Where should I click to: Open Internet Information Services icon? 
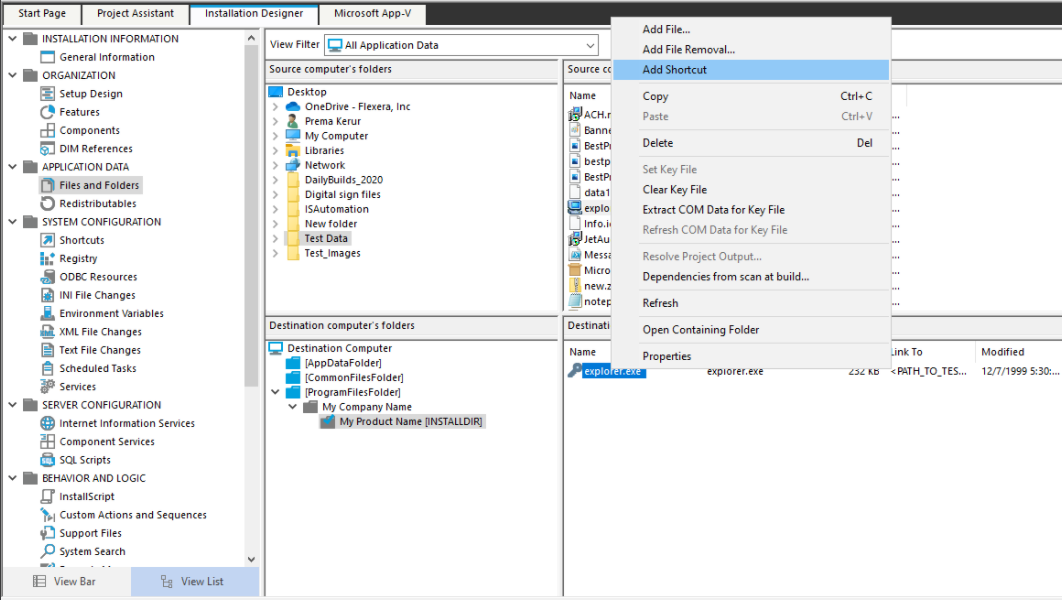coord(48,424)
